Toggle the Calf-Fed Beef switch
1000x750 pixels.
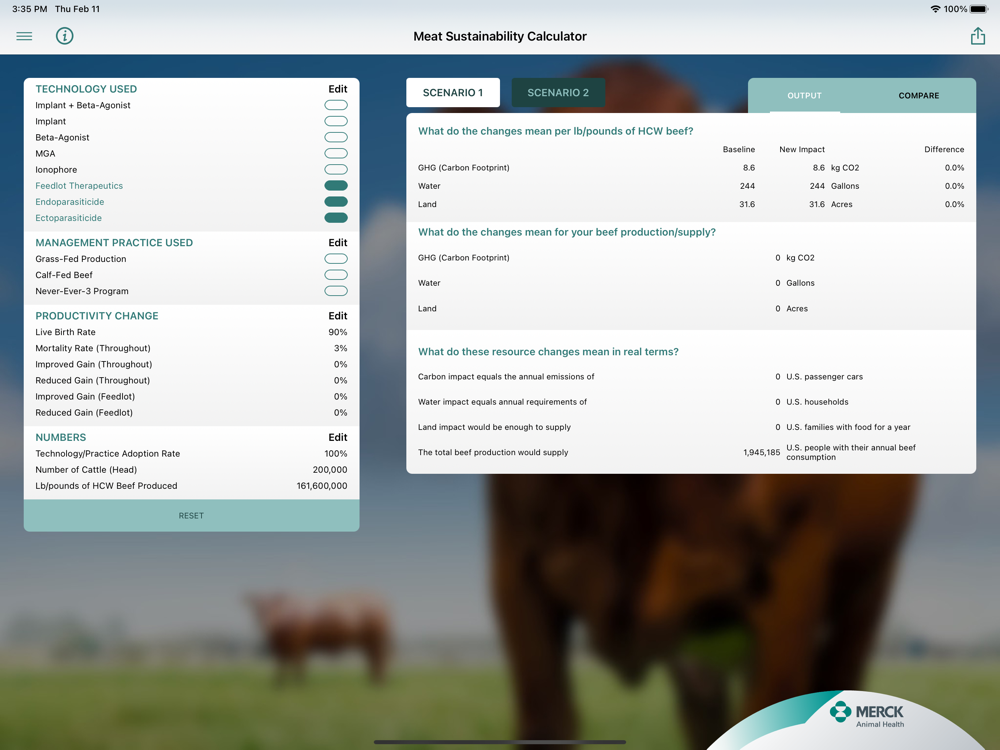click(336, 275)
